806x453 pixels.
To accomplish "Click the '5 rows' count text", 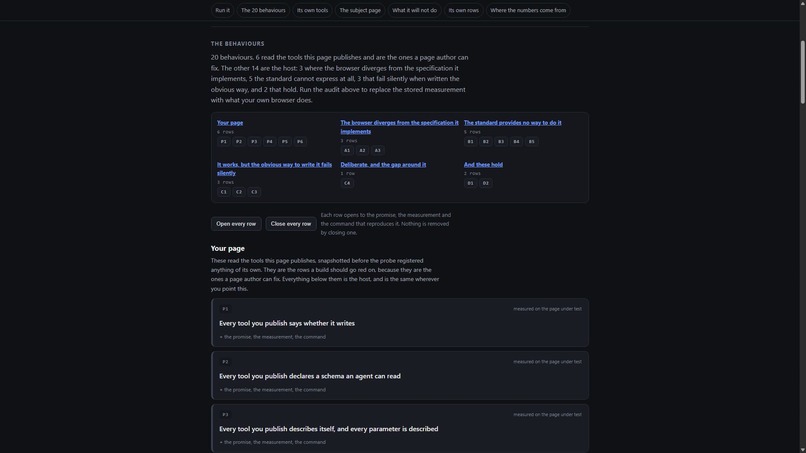I will (x=472, y=132).
